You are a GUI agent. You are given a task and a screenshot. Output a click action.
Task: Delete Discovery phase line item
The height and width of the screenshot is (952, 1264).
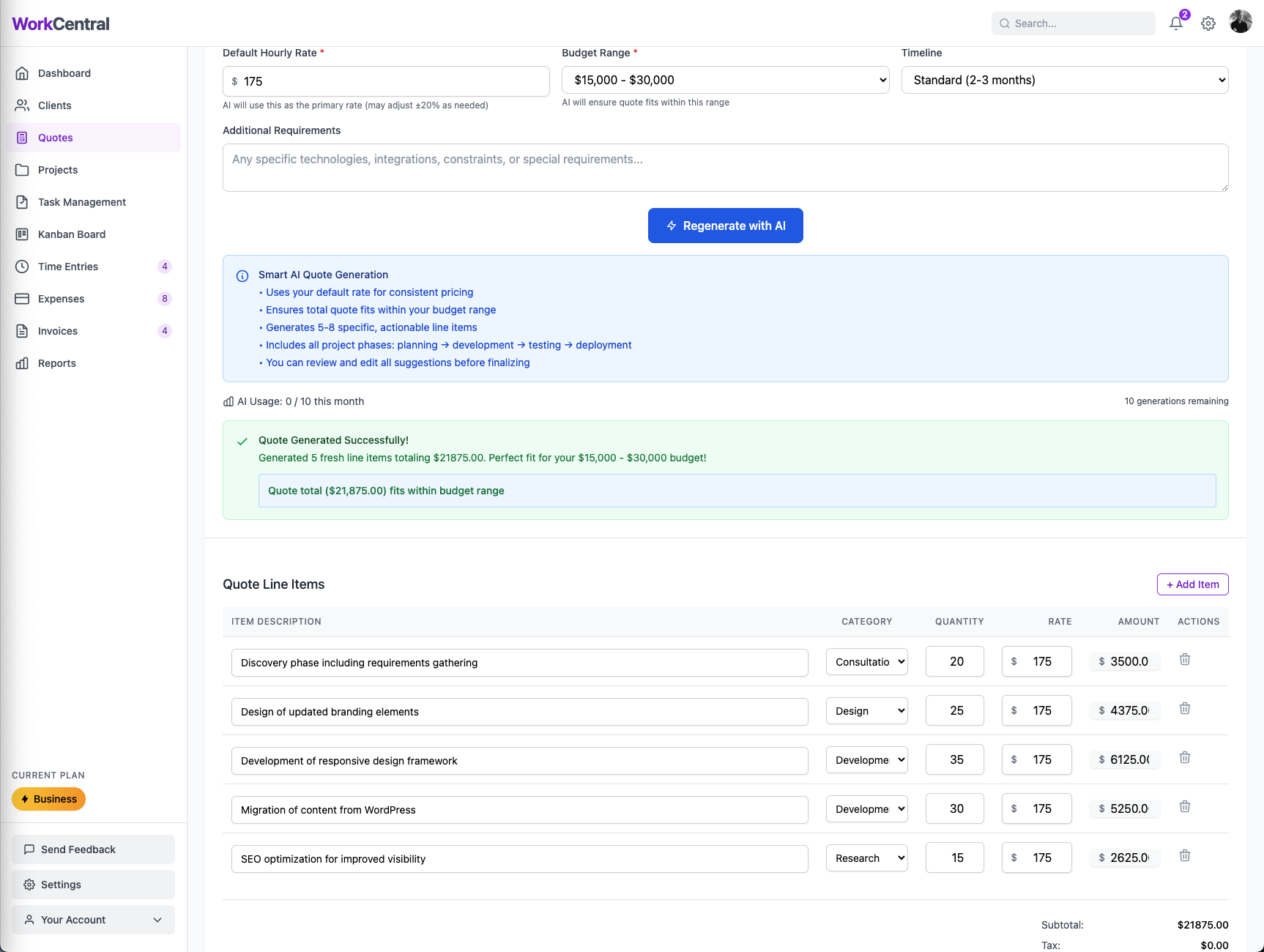[1185, 659]
